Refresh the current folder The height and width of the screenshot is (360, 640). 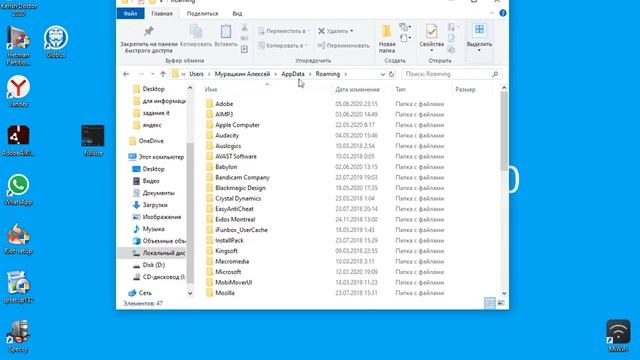[391, 74]
